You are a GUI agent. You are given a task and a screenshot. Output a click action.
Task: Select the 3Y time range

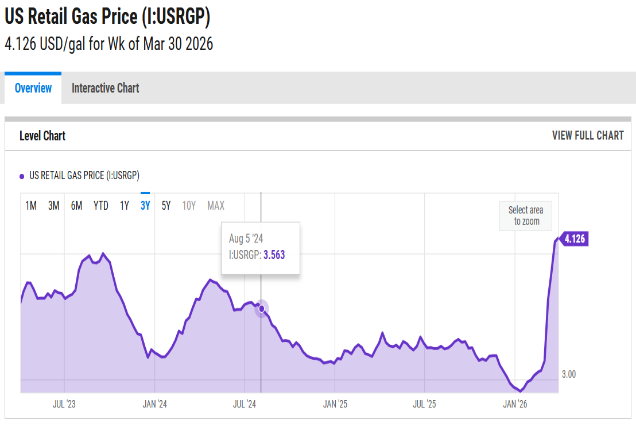tap(145, 206)
